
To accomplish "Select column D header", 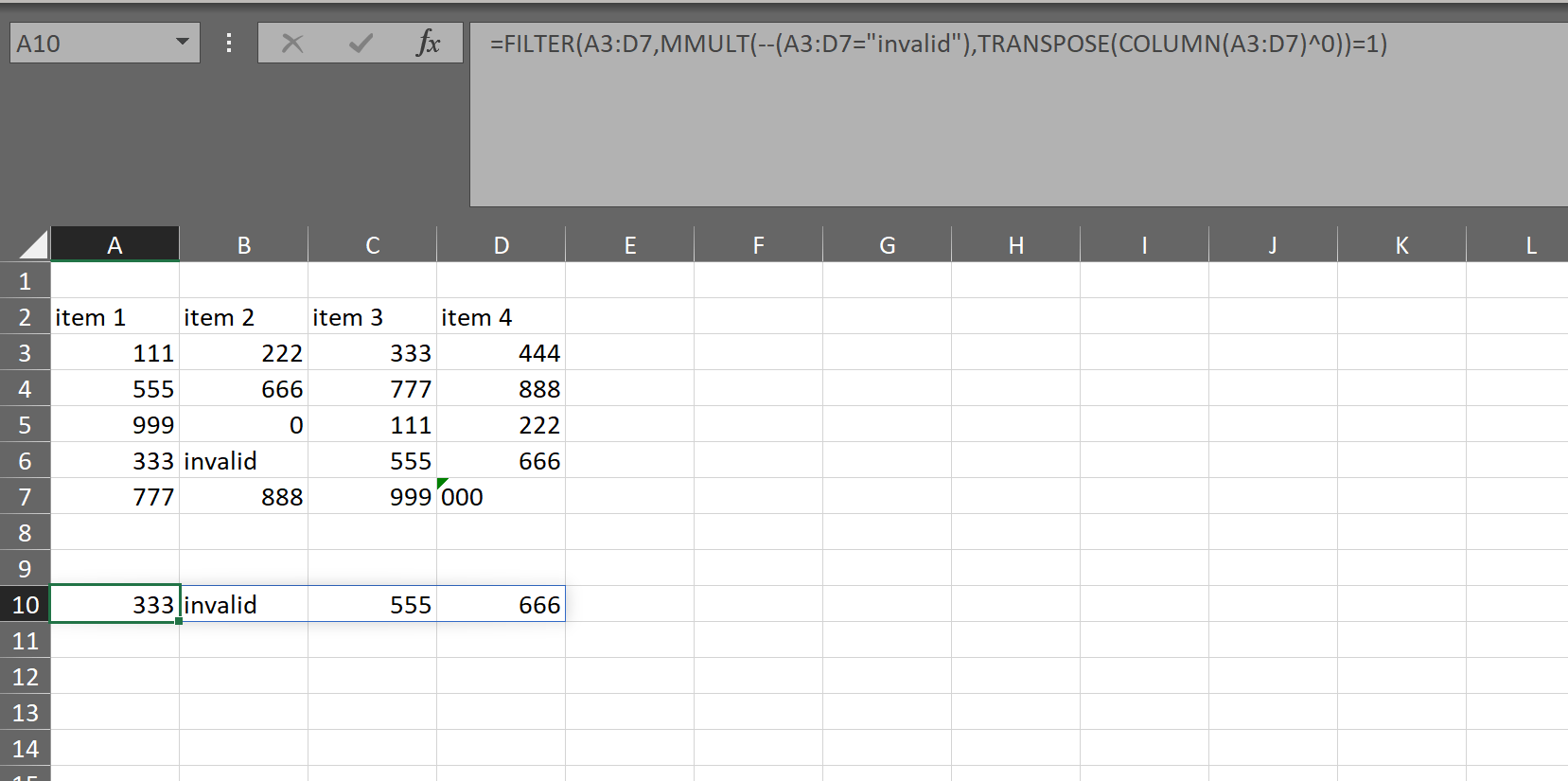I will coord(502,244).
